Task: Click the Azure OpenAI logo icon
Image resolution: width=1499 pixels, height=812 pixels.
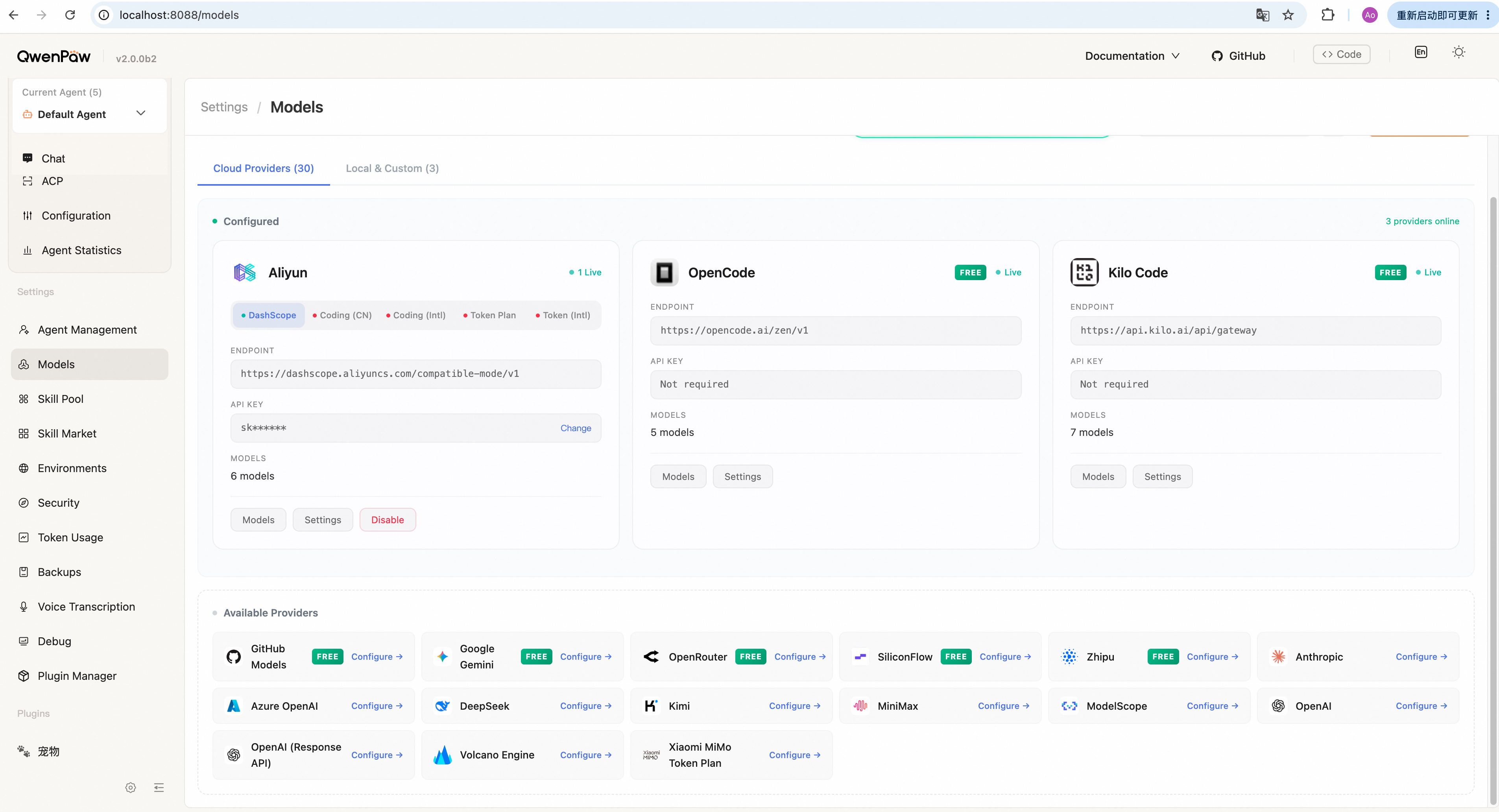Action: (233, 705)
